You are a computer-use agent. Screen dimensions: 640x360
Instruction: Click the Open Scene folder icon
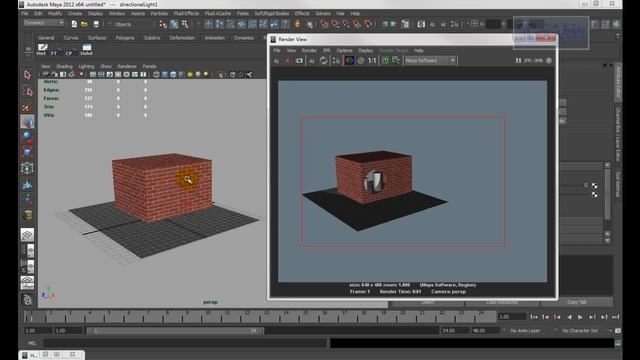coord(84,24)
